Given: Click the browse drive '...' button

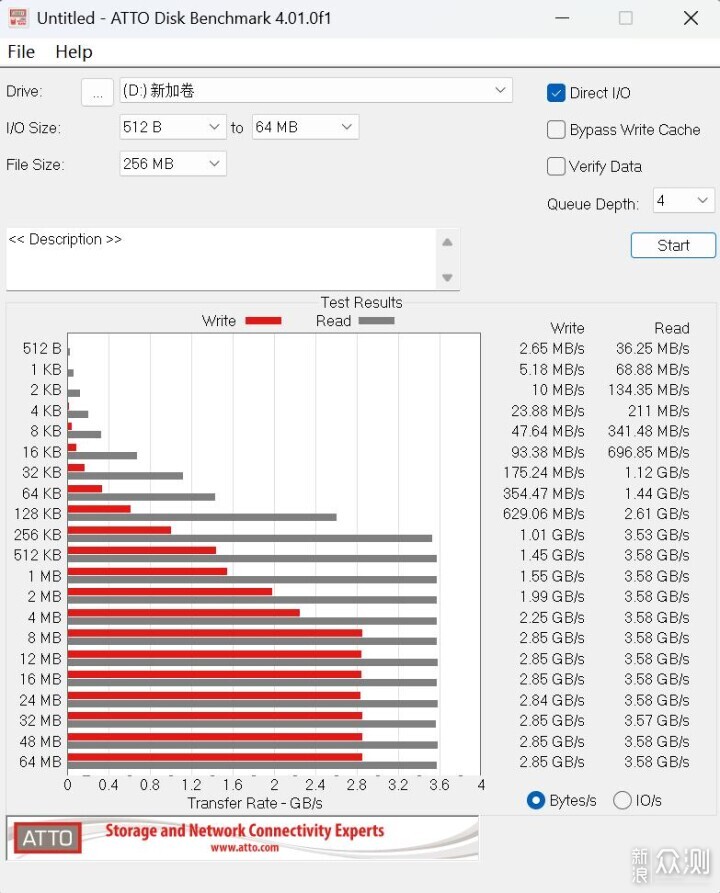Looking at the screenshot, I should [x=97, y=92].
